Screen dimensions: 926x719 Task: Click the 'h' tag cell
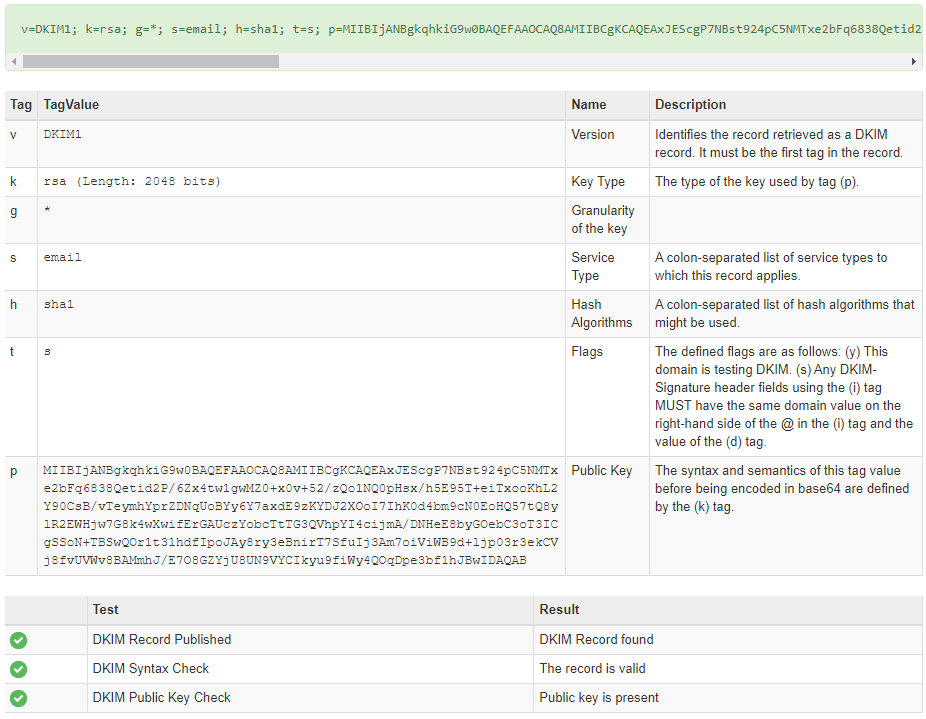[x=14, y=304]
